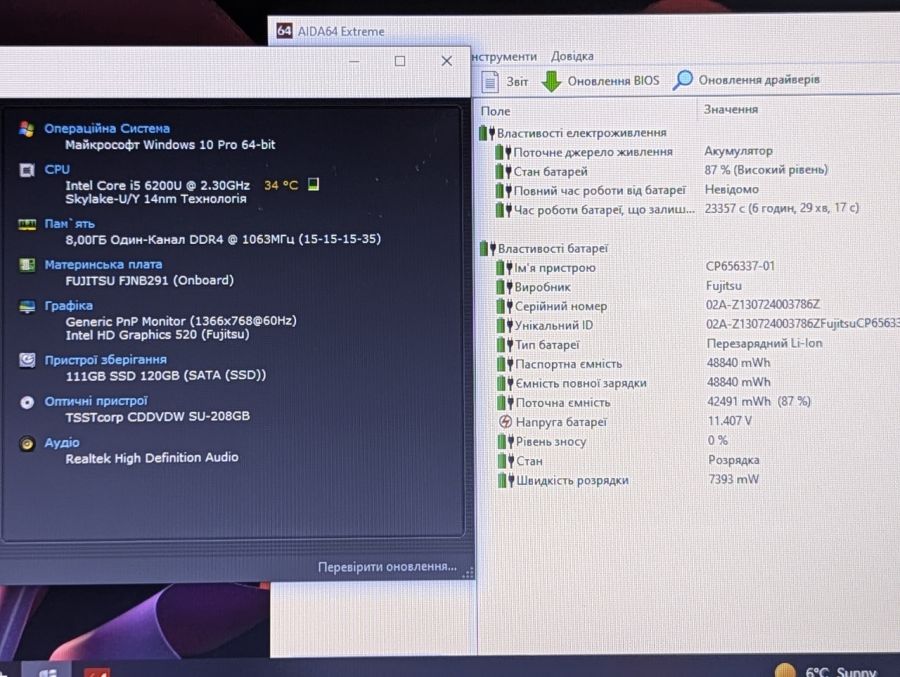Click the Оптичні пристрої disc icon

[x=27, y=402]
